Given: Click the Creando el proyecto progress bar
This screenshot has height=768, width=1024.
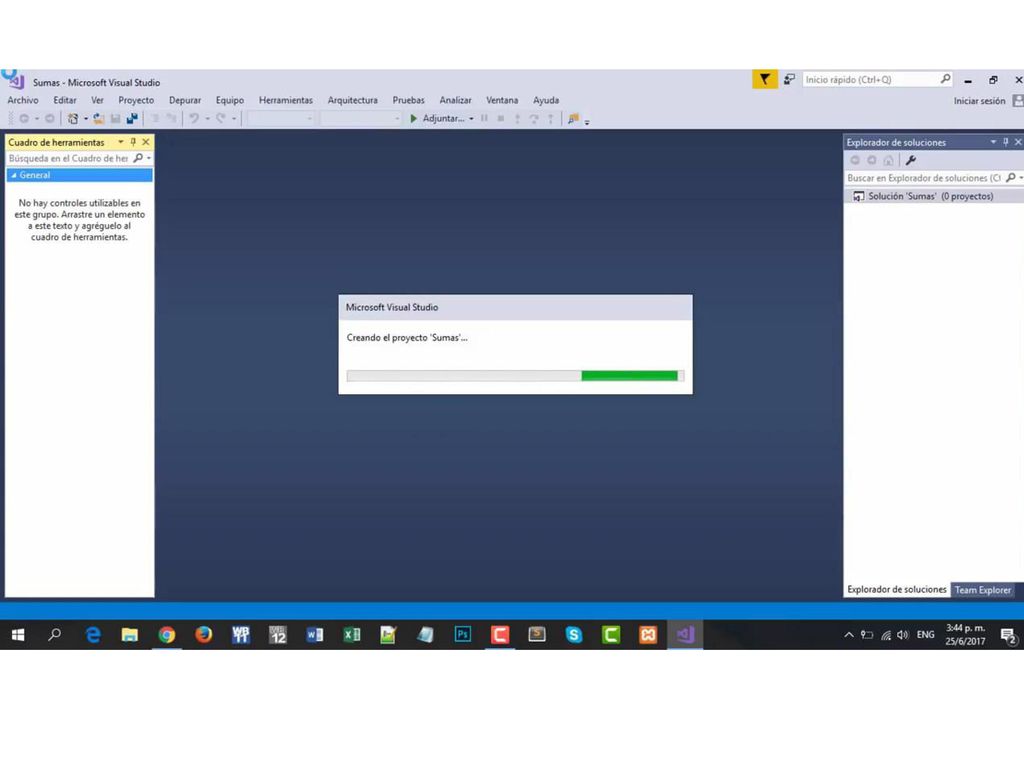Looking at the screenshot, I should [515, 376].
